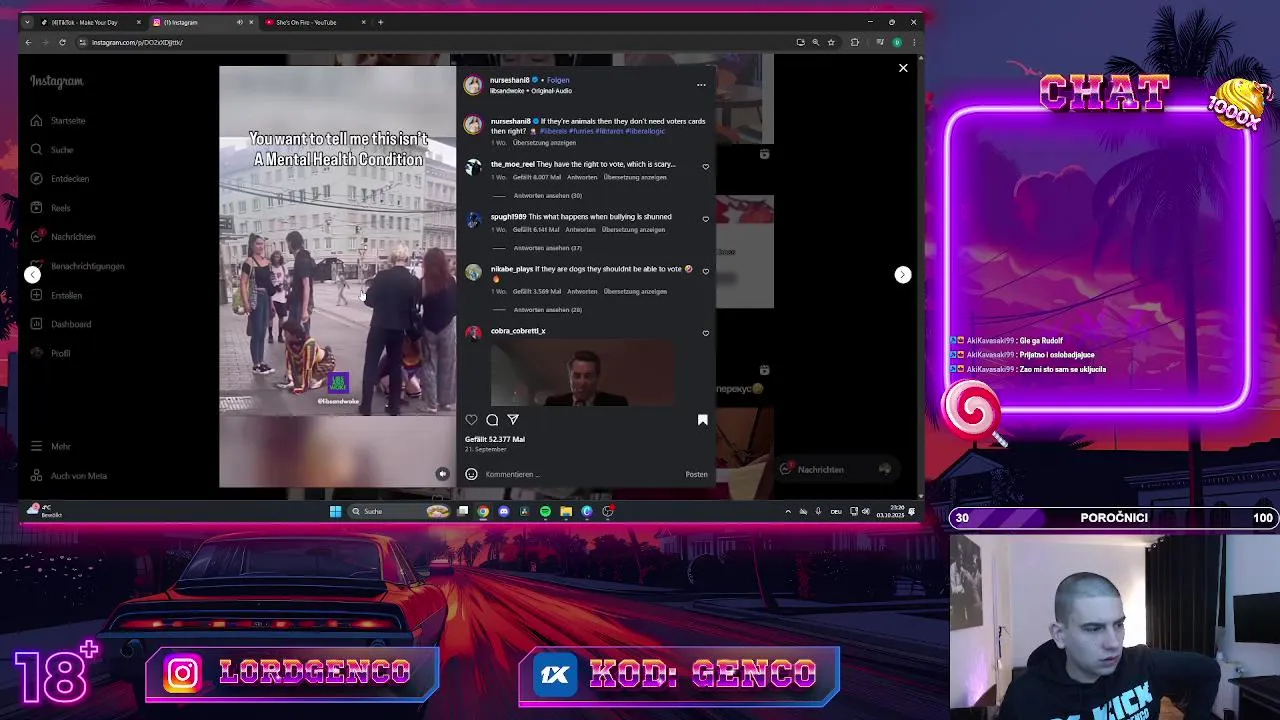Open the Chrome profile avatar
1280x720 pixels.
[x=897, y=42]
